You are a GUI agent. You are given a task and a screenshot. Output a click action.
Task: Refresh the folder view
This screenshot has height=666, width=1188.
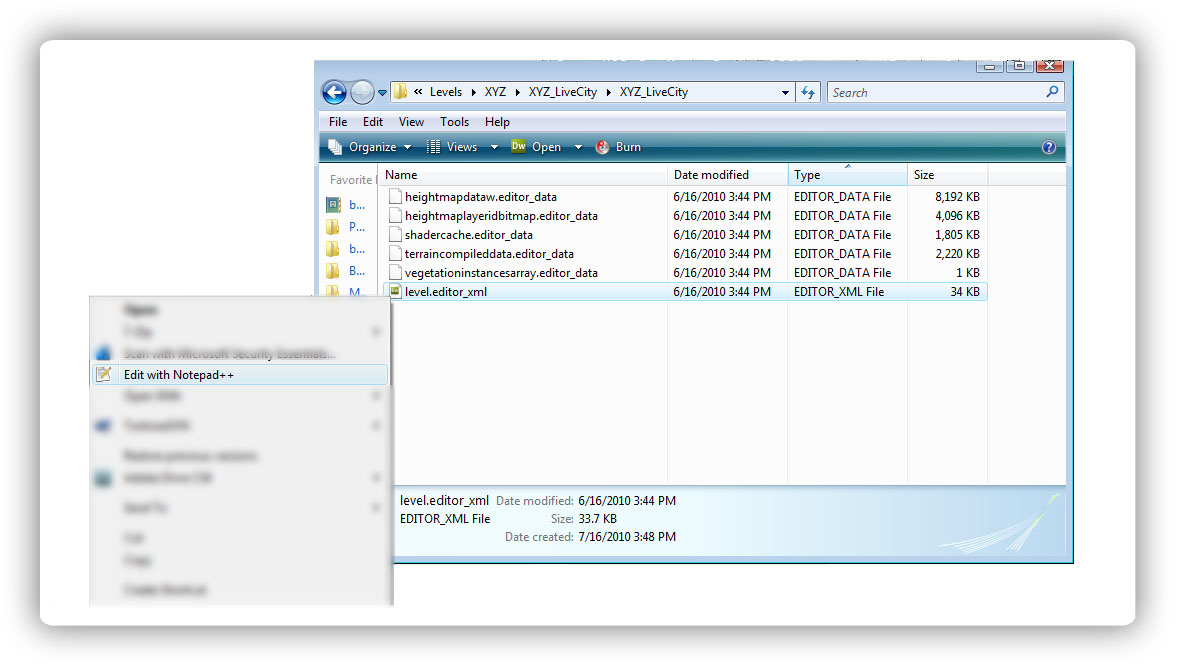808,92
